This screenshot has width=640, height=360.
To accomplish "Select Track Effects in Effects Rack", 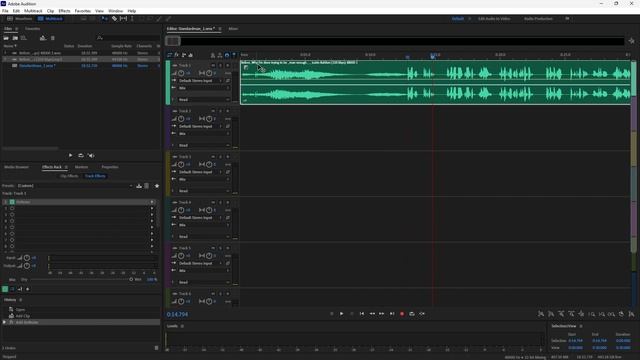I will (x=95, y=176).
